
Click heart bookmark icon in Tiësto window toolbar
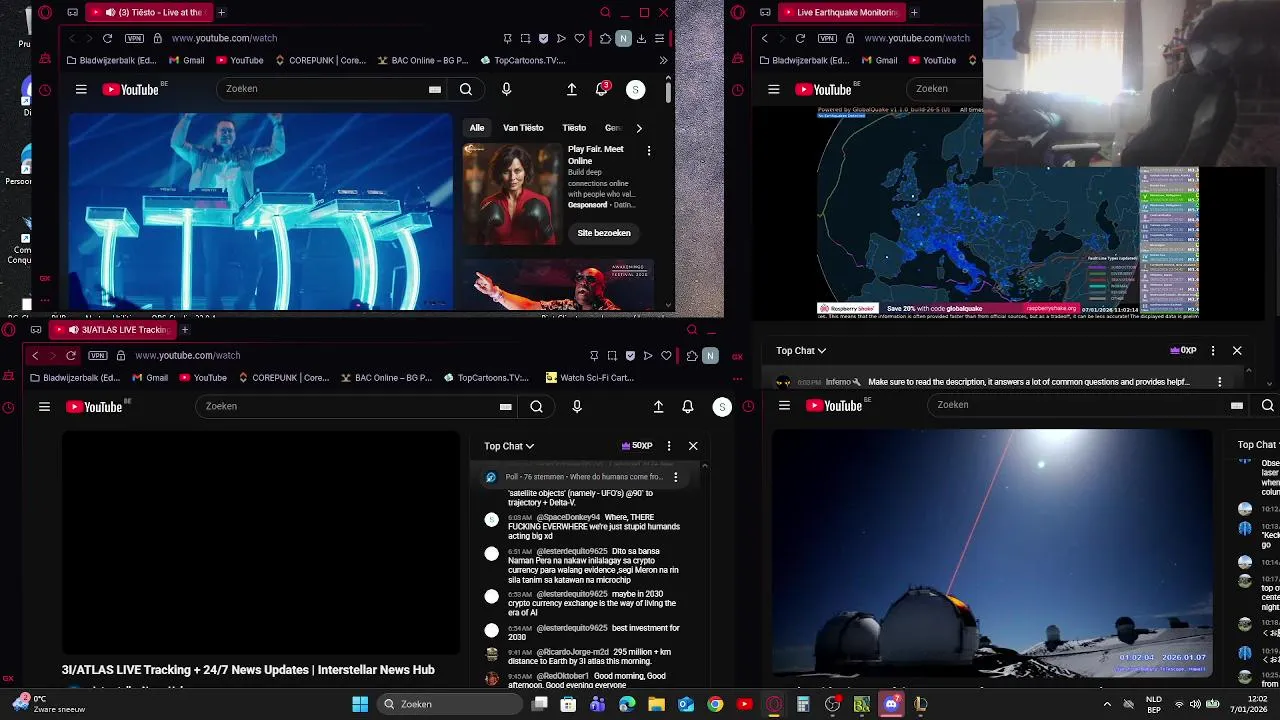click(579, 38)
